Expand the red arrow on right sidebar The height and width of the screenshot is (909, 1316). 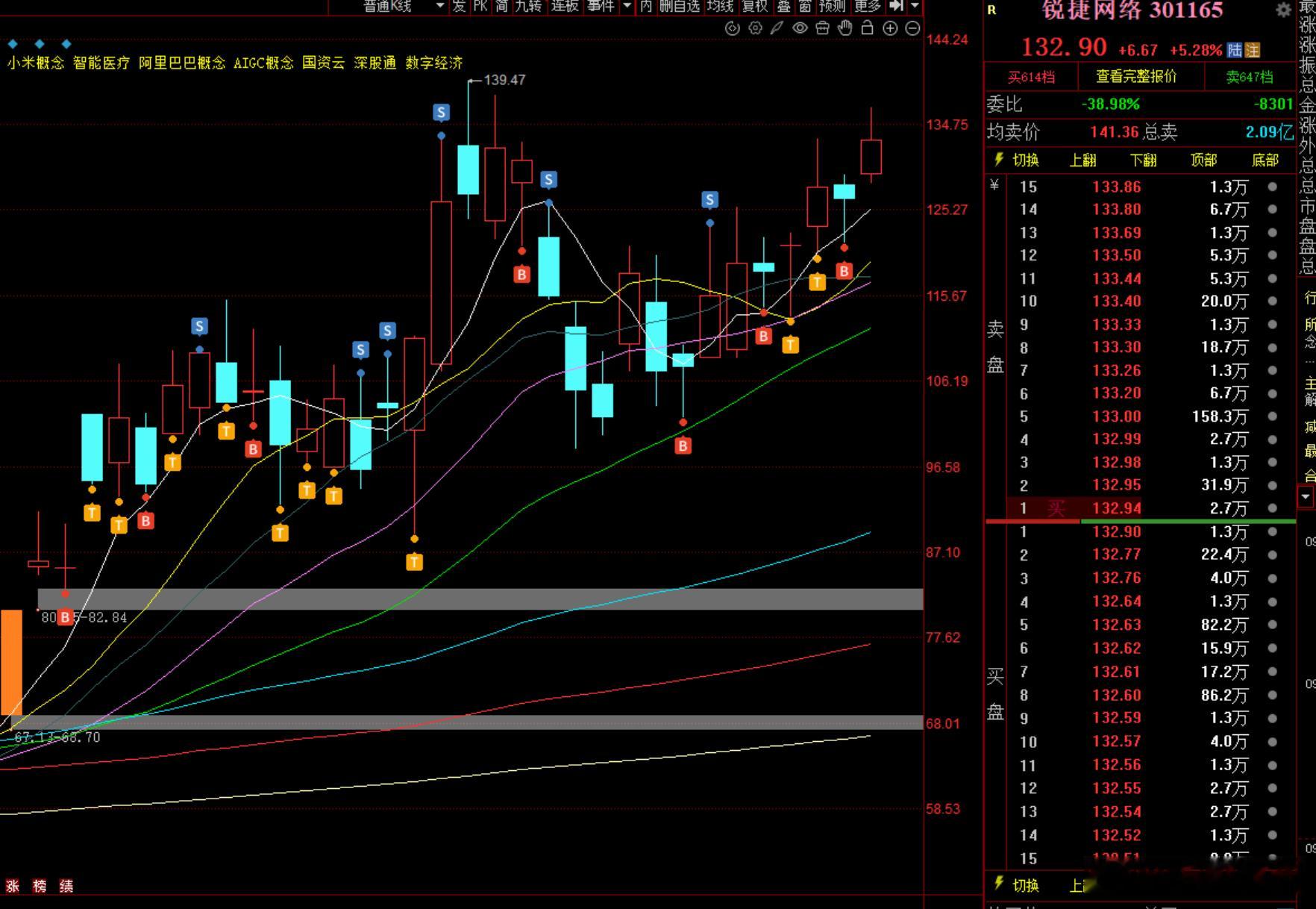1306,496
